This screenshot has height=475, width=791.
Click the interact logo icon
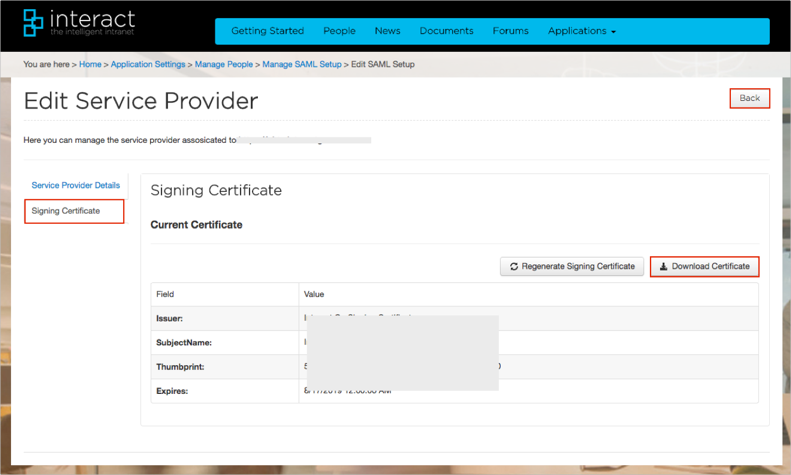(34, 22)
